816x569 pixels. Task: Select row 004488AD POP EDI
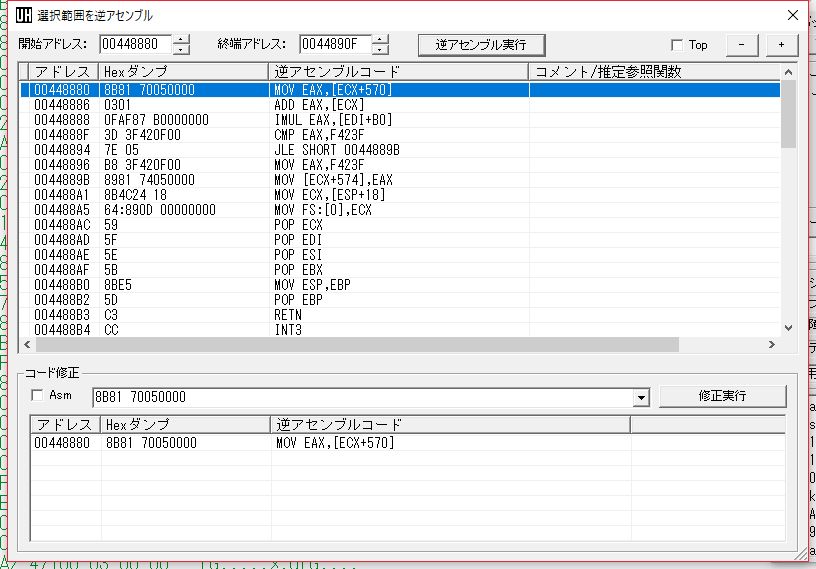click(400, 240)
